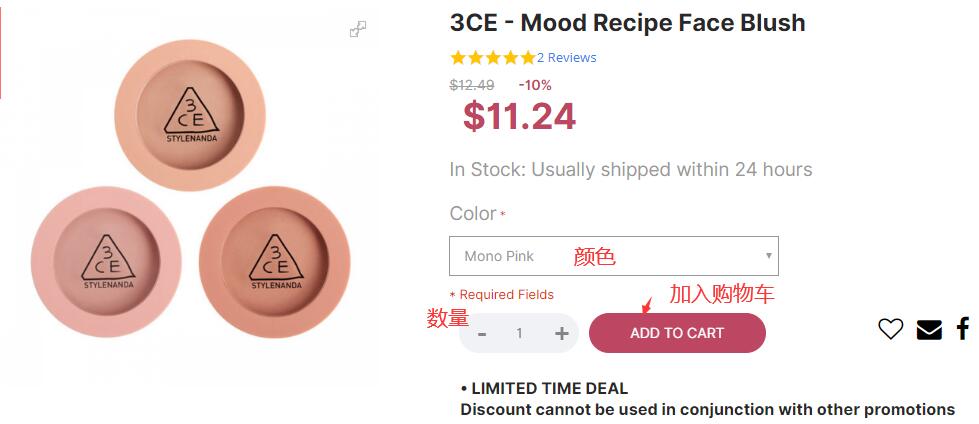Share product on Facebook icon
Screen dimensions: 979x424
pos(962,329)
